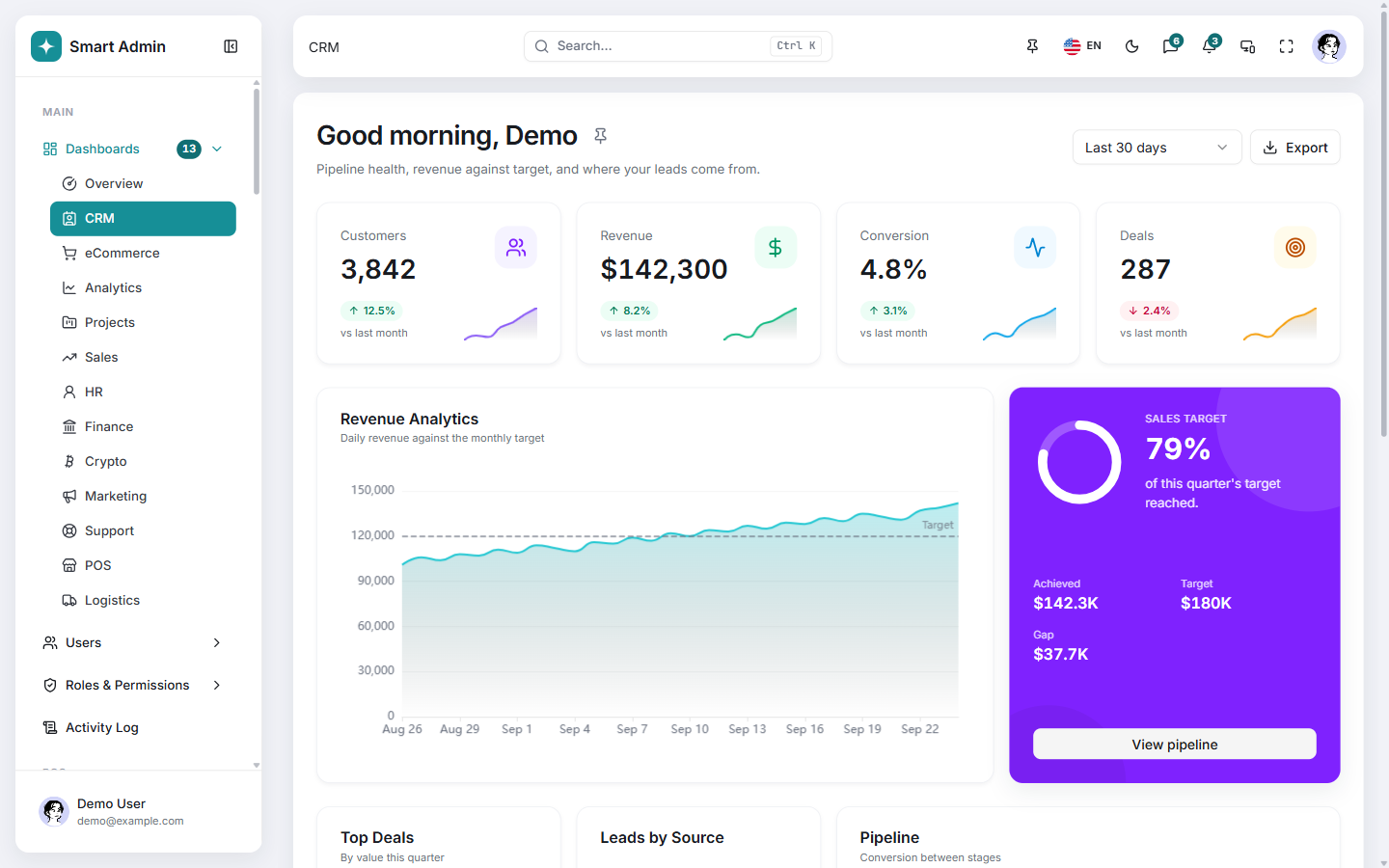This screenshot has width=1389, height=868.
Task: Open the notifications bell icon
Action: click(1210, 46)
